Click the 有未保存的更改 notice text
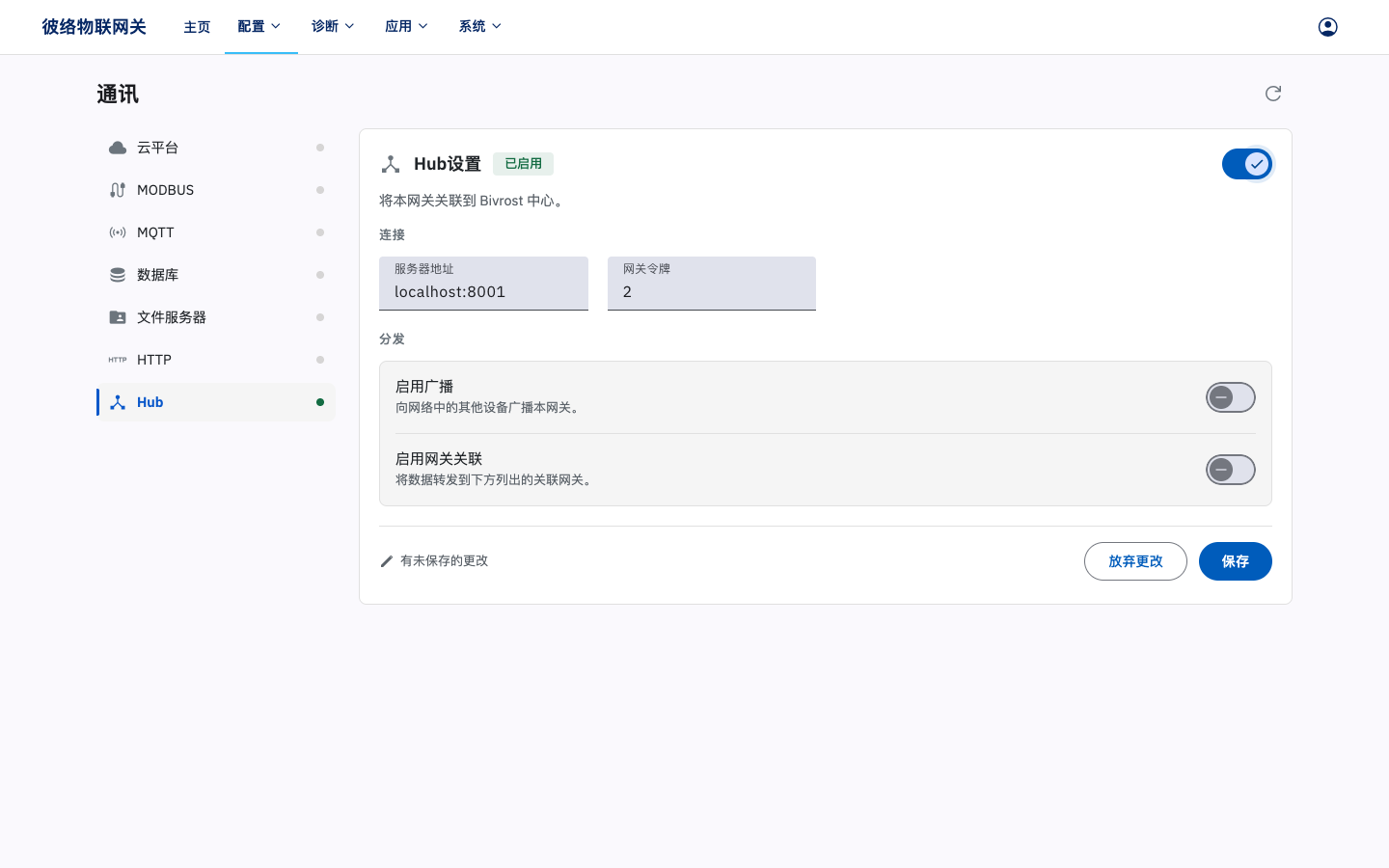Image resolution: width=1389 pixels, height=868 pixels. click(x=444, y=561)
